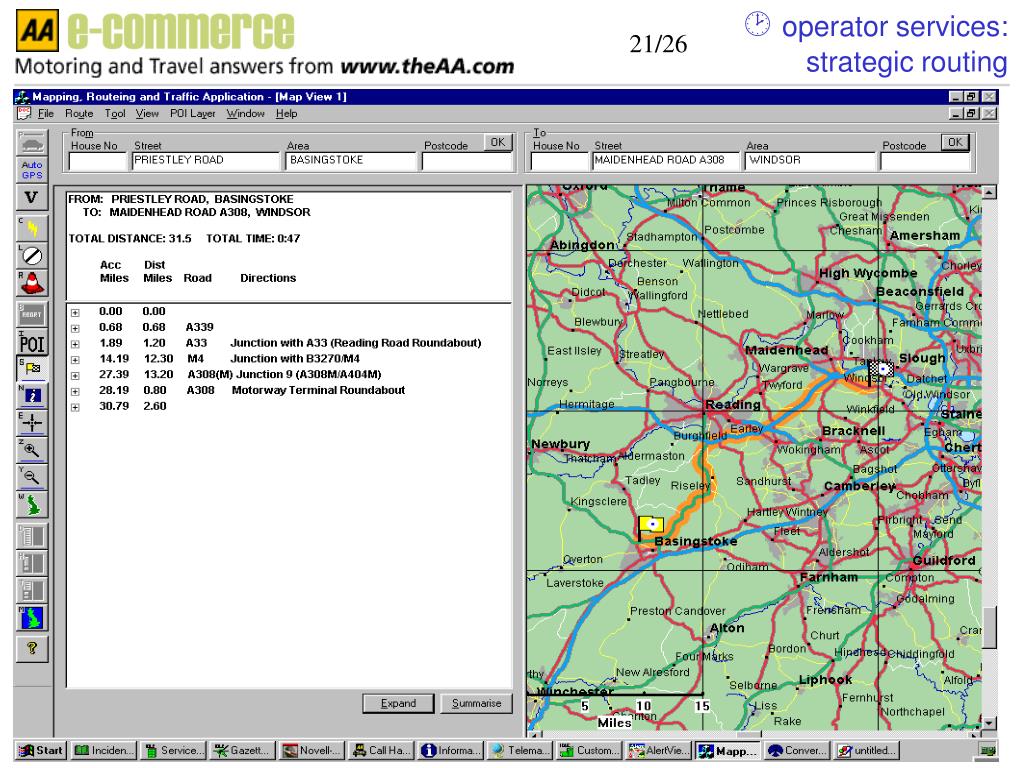Open the Window menu

pos(246,114)
